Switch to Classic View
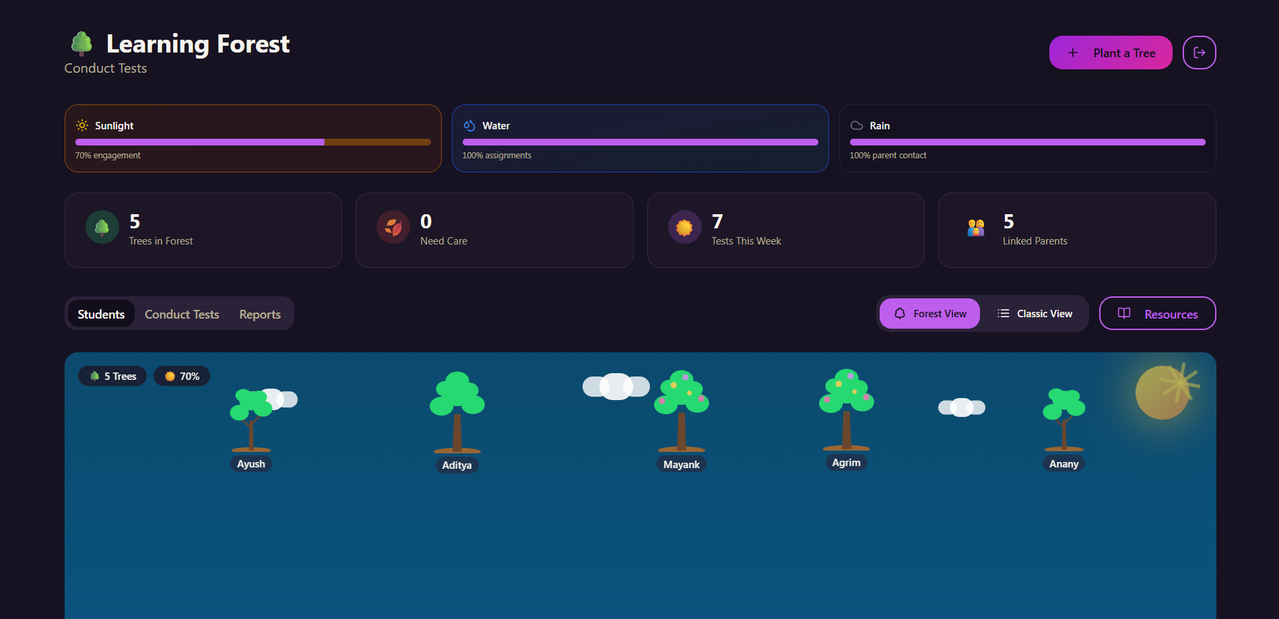 1034,313
